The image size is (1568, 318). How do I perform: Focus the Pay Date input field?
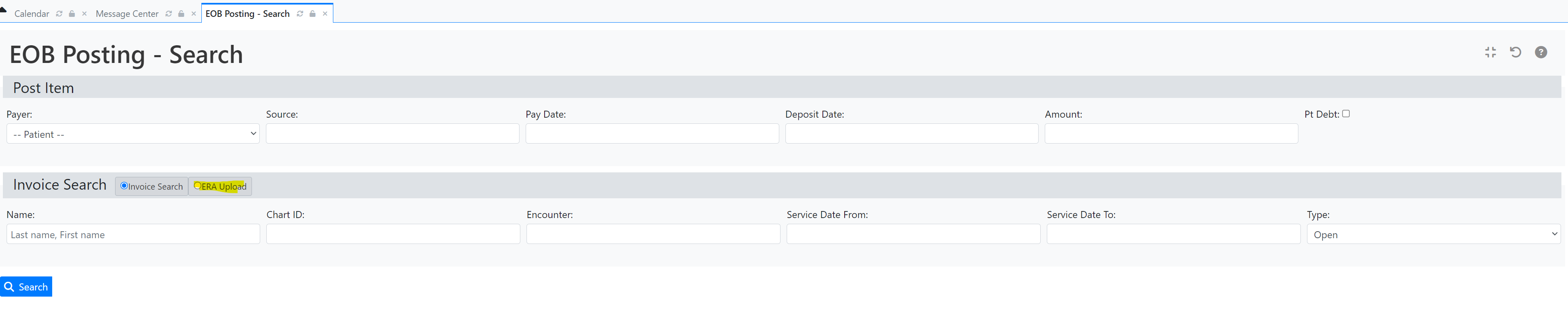(652, 134)
